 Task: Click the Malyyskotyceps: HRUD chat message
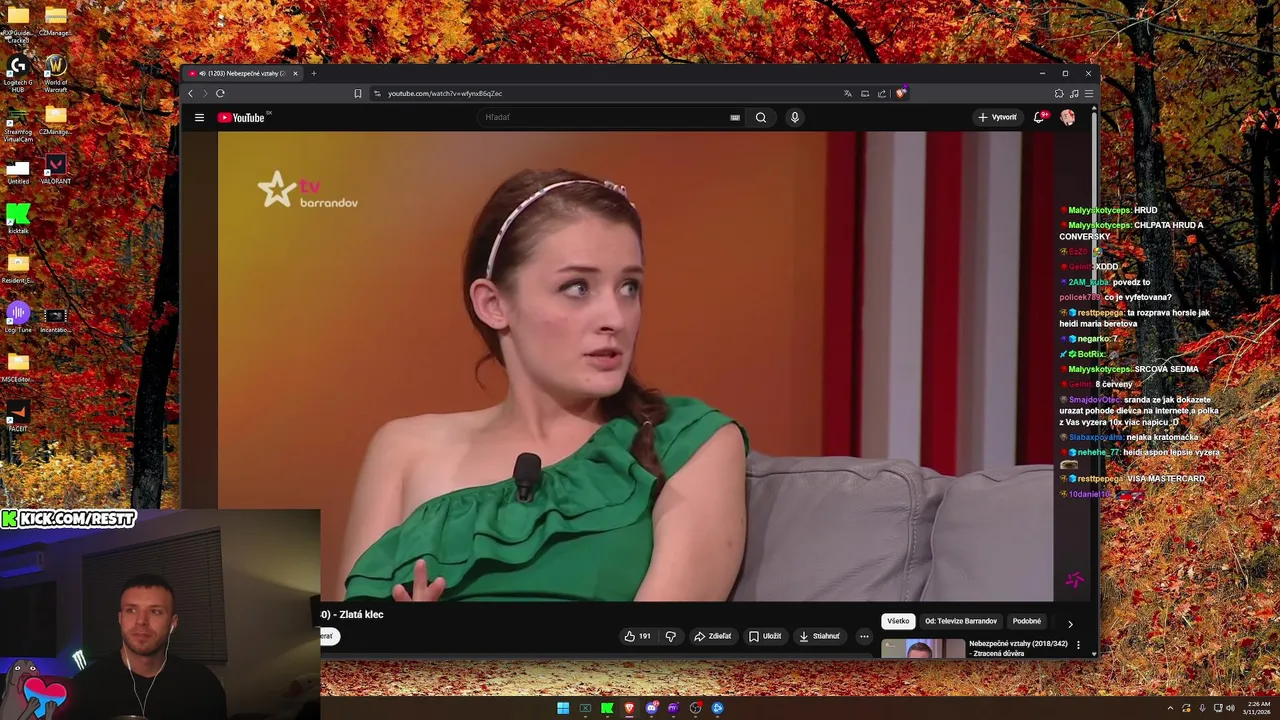1109,210
